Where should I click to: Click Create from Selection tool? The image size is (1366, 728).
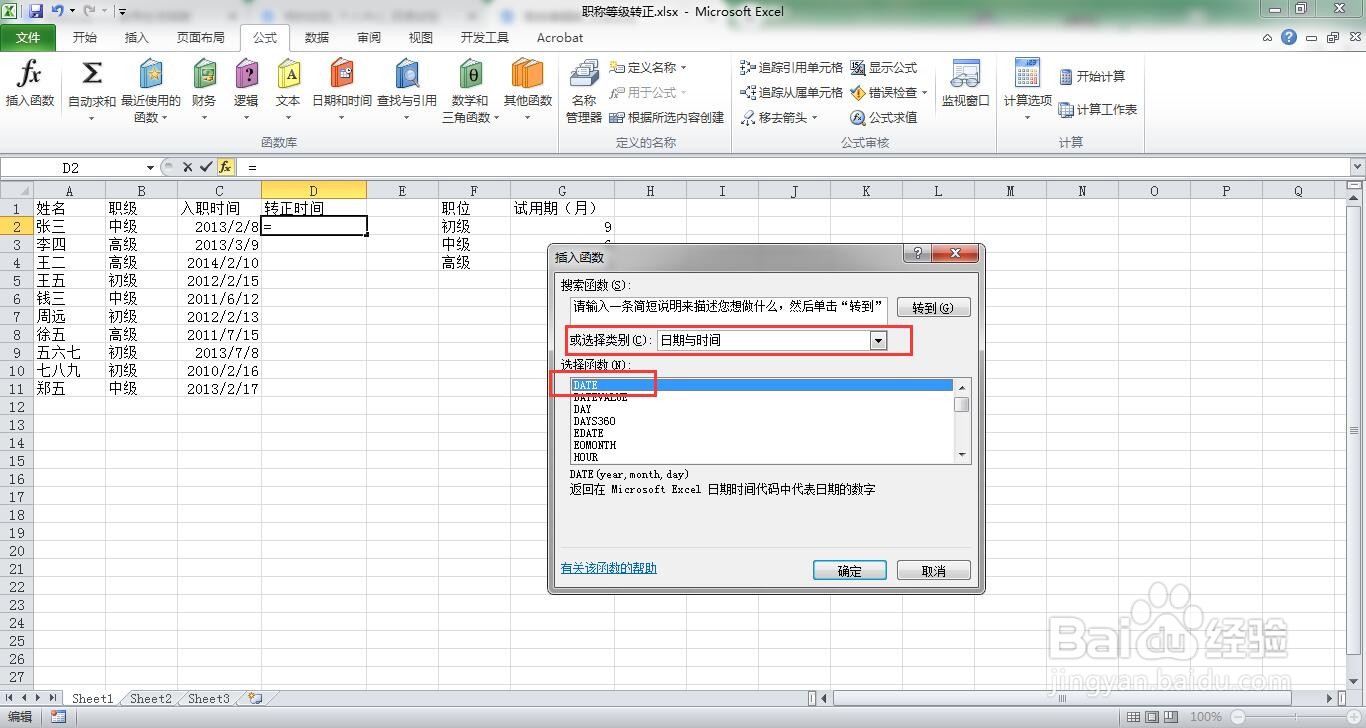(x=667, y=117)
